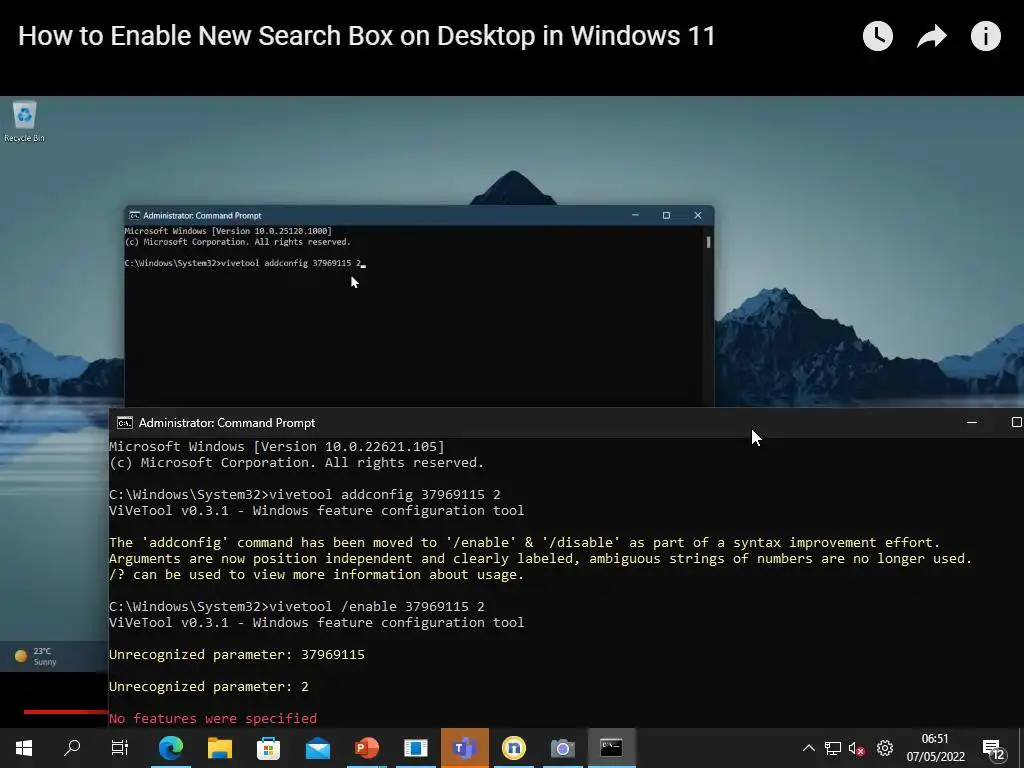Switch to Microsoft Teams in taskbar
This screenshot has width=1024, height=768.
(x=464, y=748)
